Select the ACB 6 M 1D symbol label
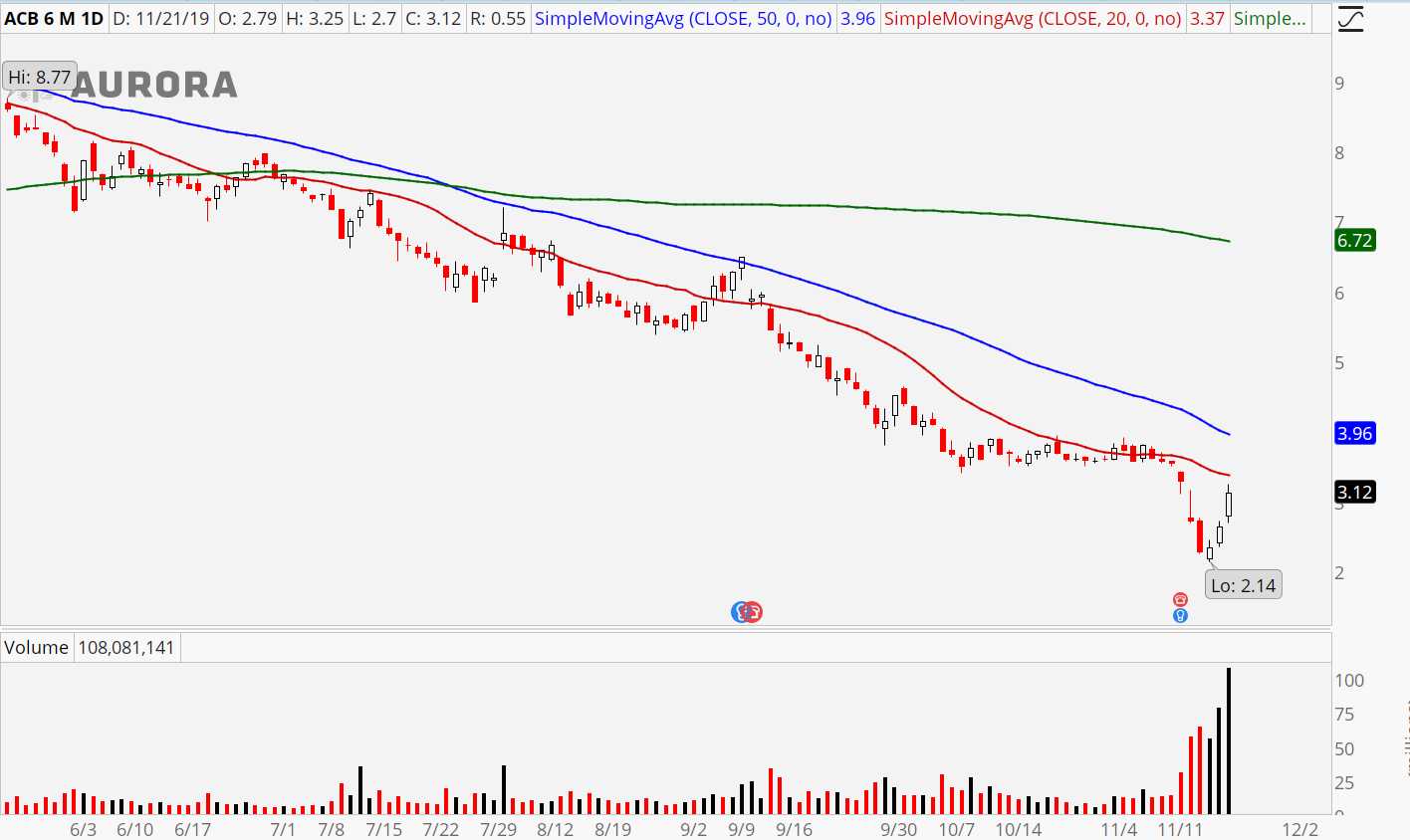This screenshot has height=840, width=1410. (54, 19)
